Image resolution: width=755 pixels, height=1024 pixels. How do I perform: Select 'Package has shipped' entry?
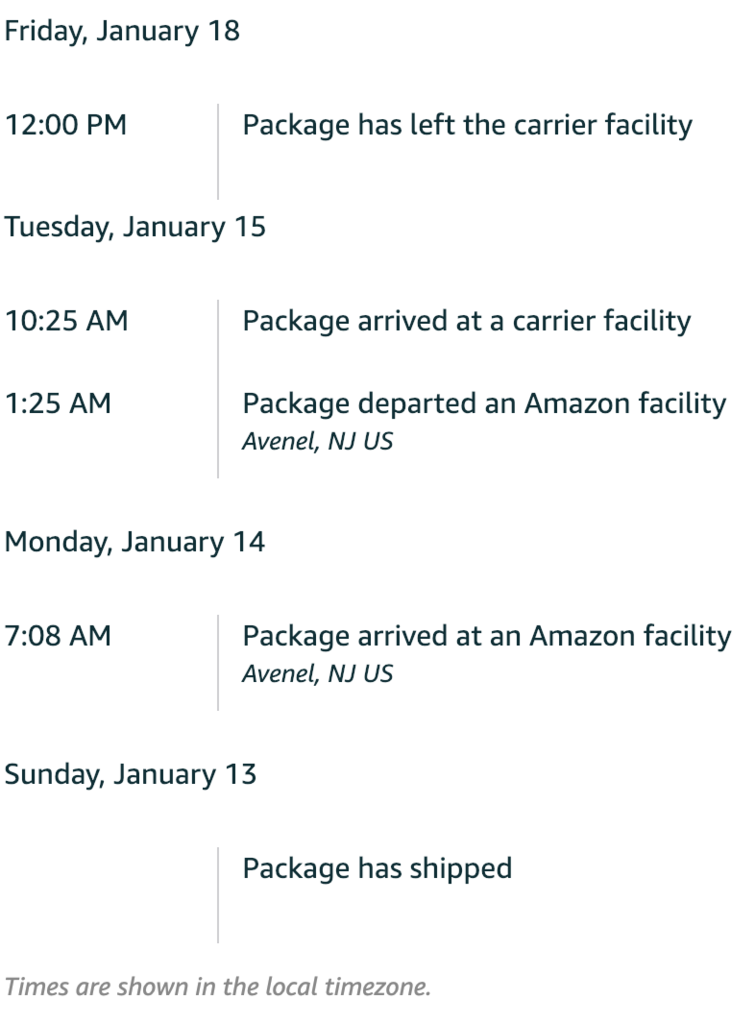pos(377,869)
